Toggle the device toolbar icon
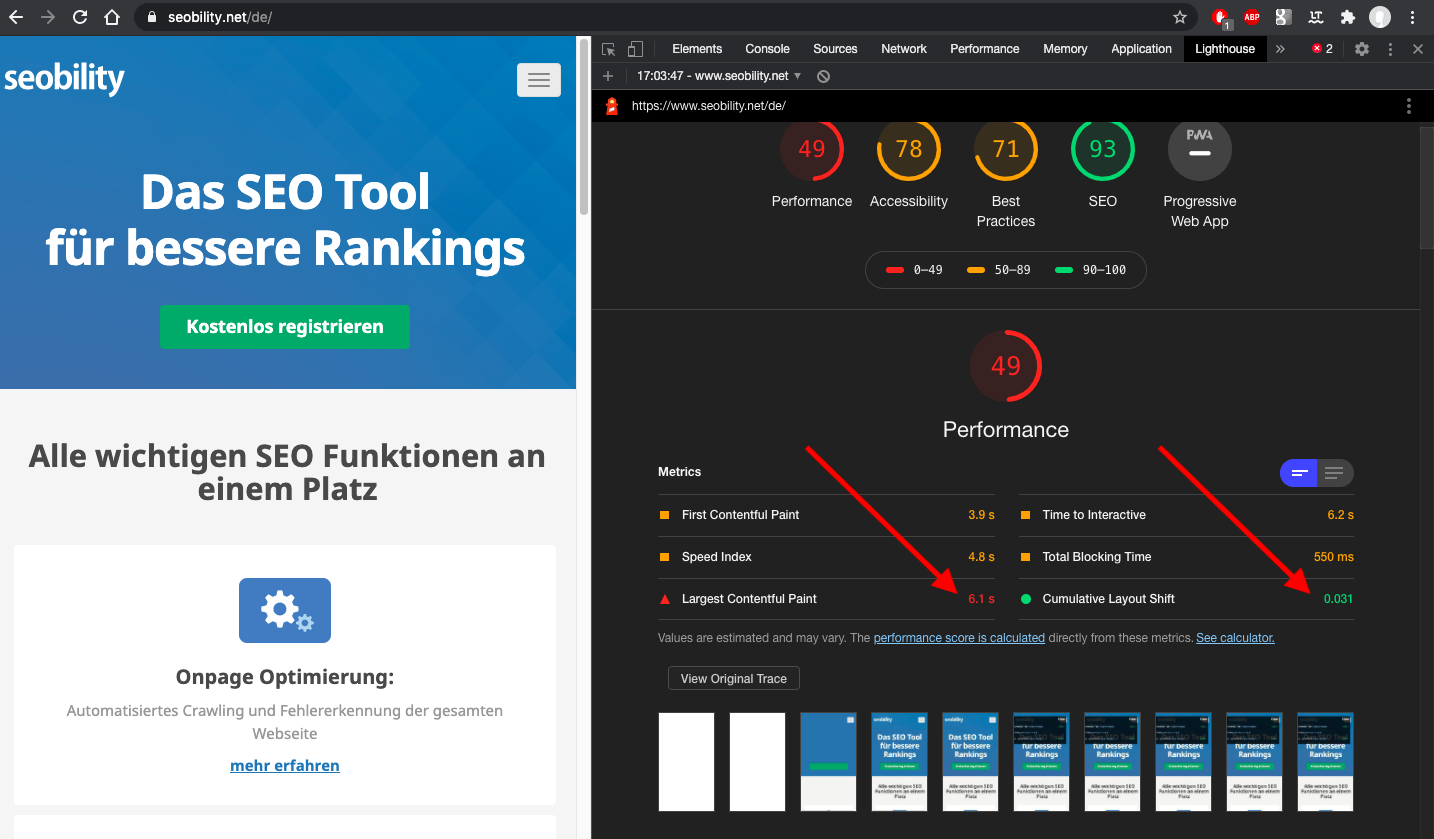This screenshot has height=839, width=1434. coord(635,49)
